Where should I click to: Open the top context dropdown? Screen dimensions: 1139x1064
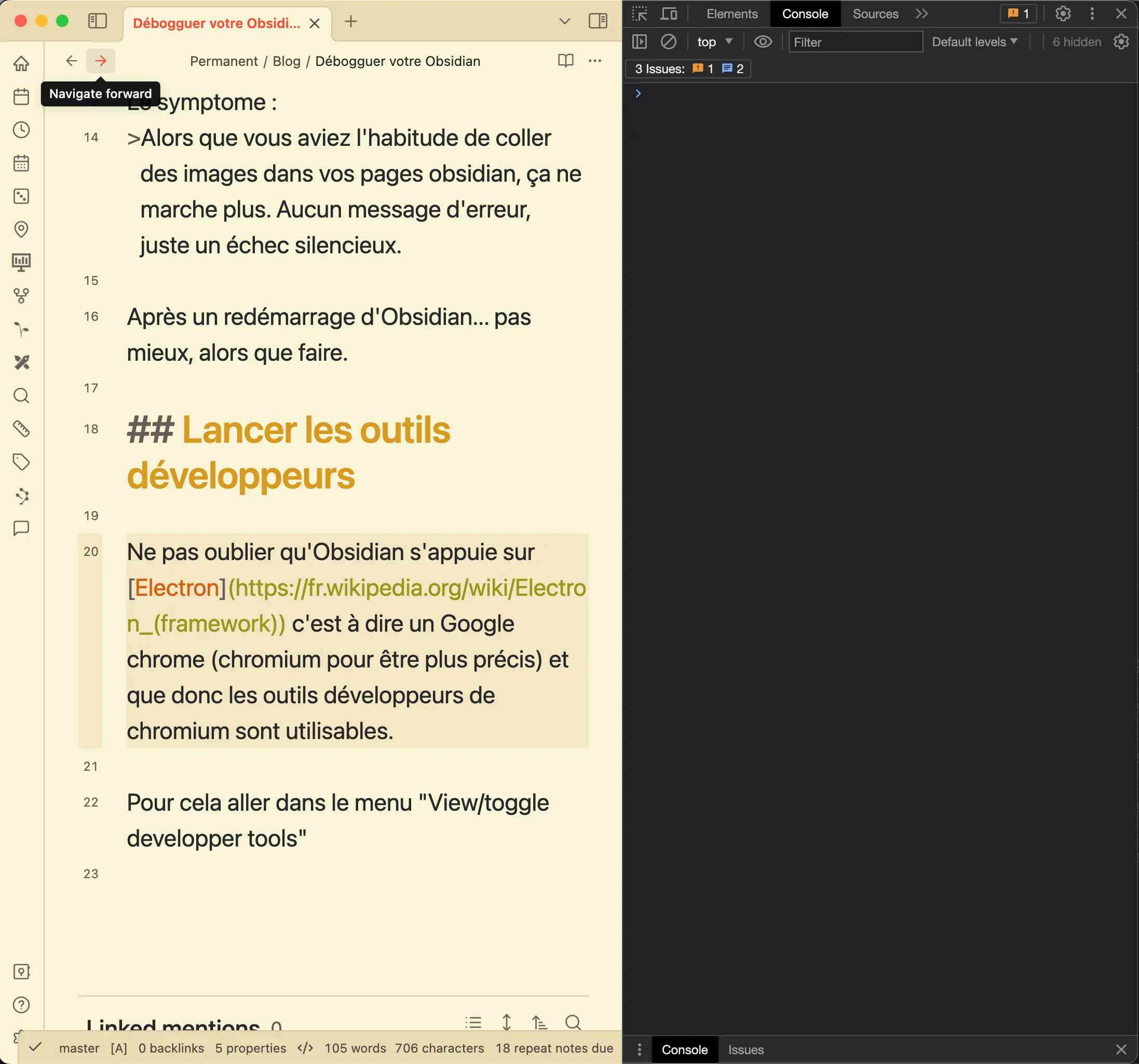(x=714, y=42)
